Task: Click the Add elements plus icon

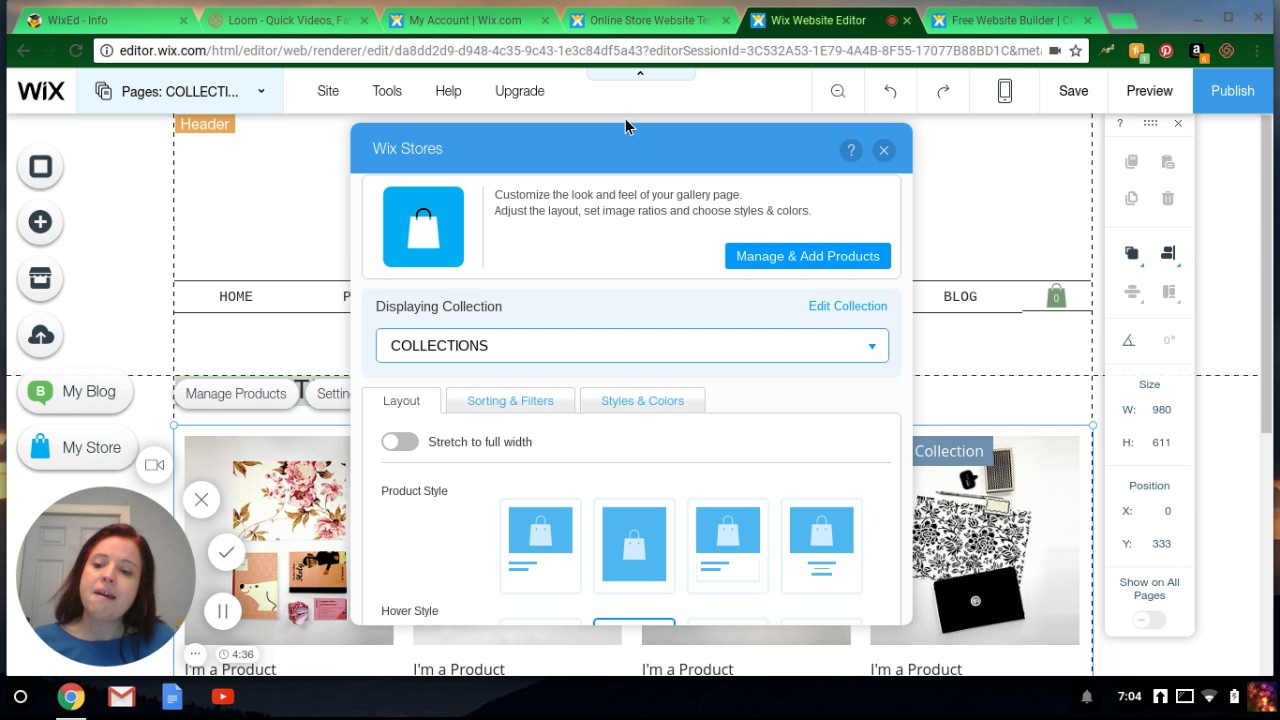Action: [40, 222]
